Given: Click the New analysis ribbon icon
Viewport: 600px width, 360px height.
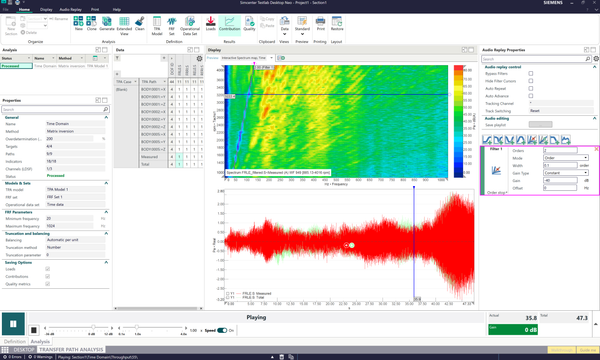Looking at the screenshot, I should [x=78, y=24].
